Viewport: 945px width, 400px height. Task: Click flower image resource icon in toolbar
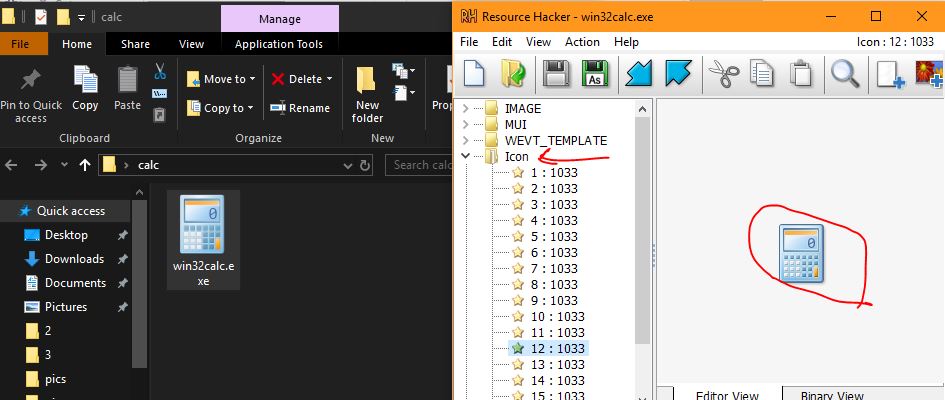coord(930,74)
